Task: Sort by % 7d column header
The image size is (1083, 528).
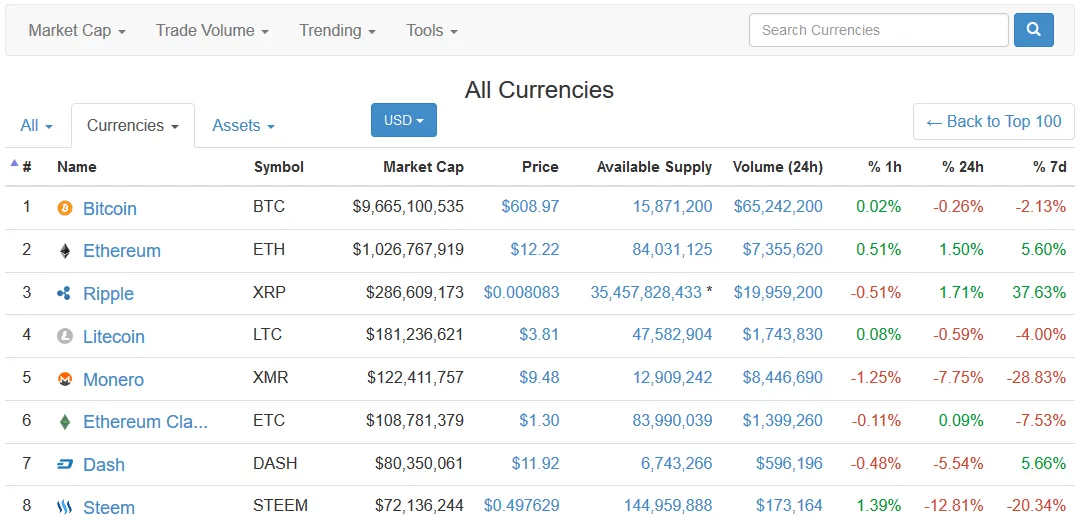Action: [1050, 167]
